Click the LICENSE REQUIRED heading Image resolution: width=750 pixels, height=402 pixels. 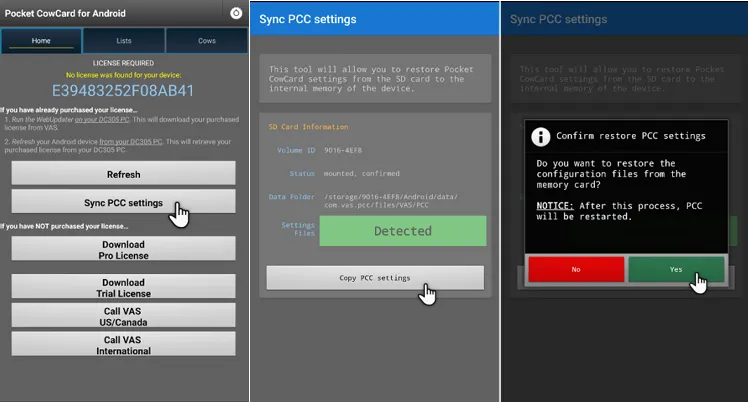pyautogui.click(x=123, y=63)
